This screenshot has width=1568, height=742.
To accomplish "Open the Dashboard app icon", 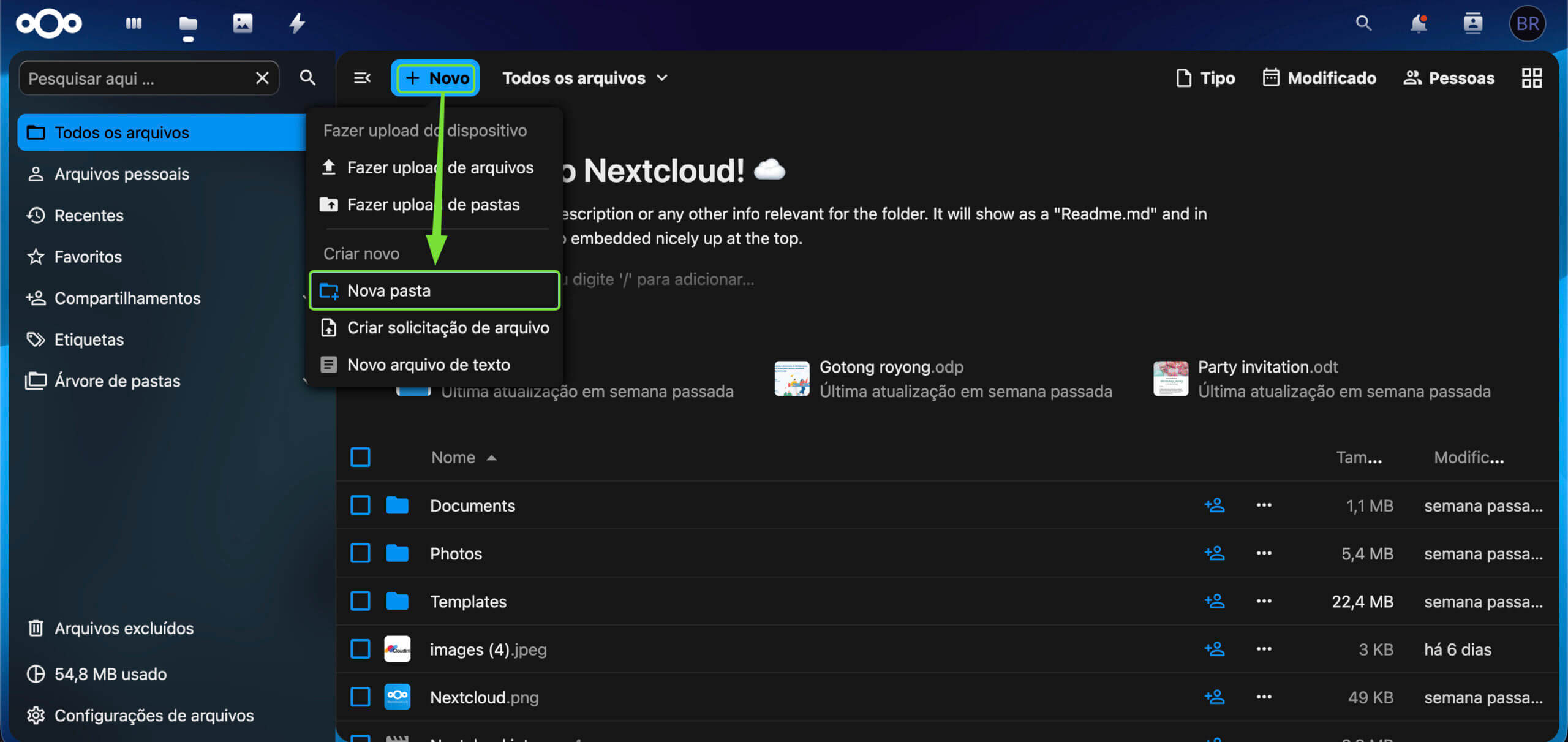I will [x=134, y=24].
